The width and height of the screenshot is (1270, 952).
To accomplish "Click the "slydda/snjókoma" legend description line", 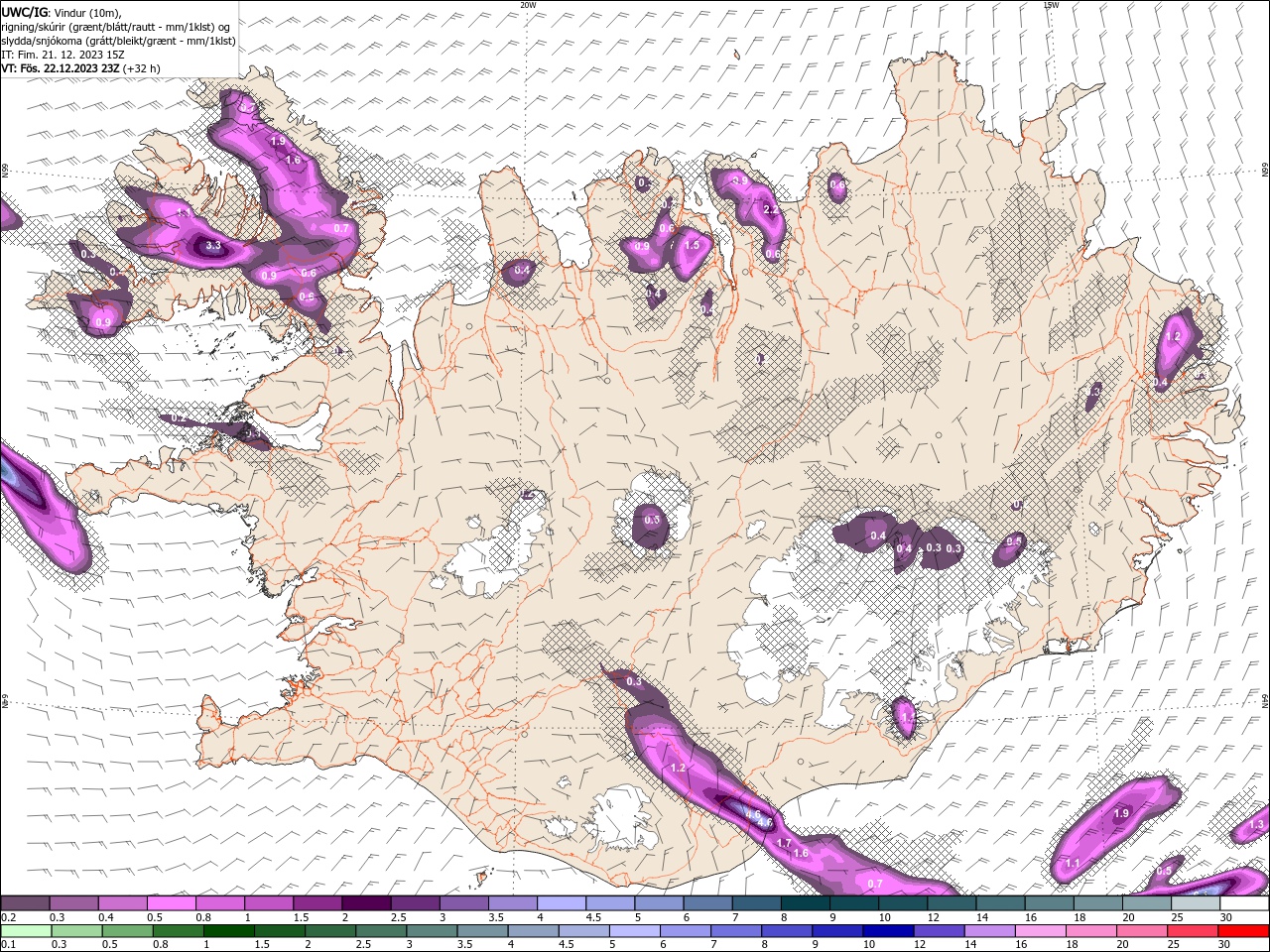I will tap(118, 41).
